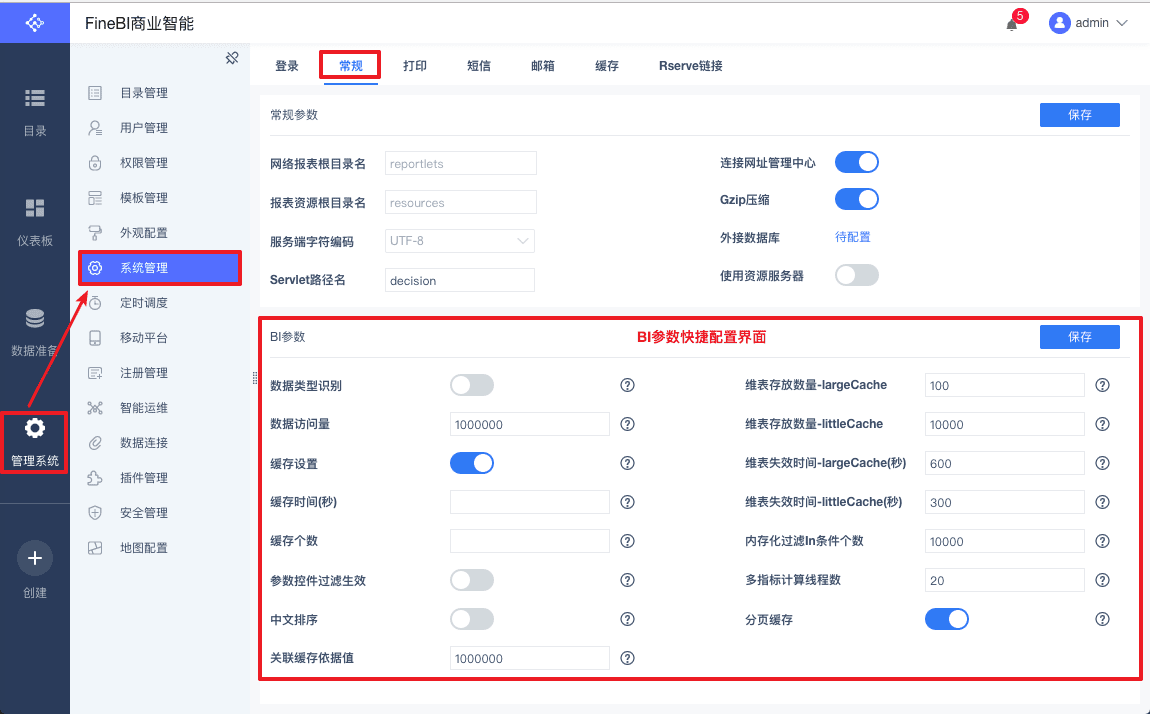Select 系统管理 in the sidebar
The image size is (1150, 714).
coord(160,268)
